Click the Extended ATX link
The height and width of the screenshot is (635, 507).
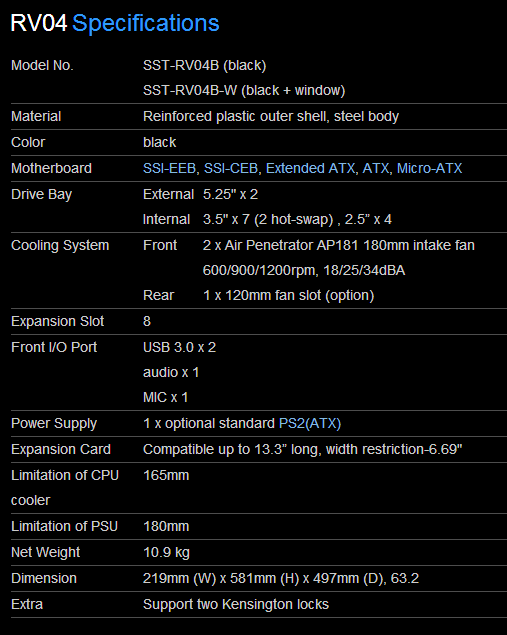pyautogui.click(x=310, y=168)
